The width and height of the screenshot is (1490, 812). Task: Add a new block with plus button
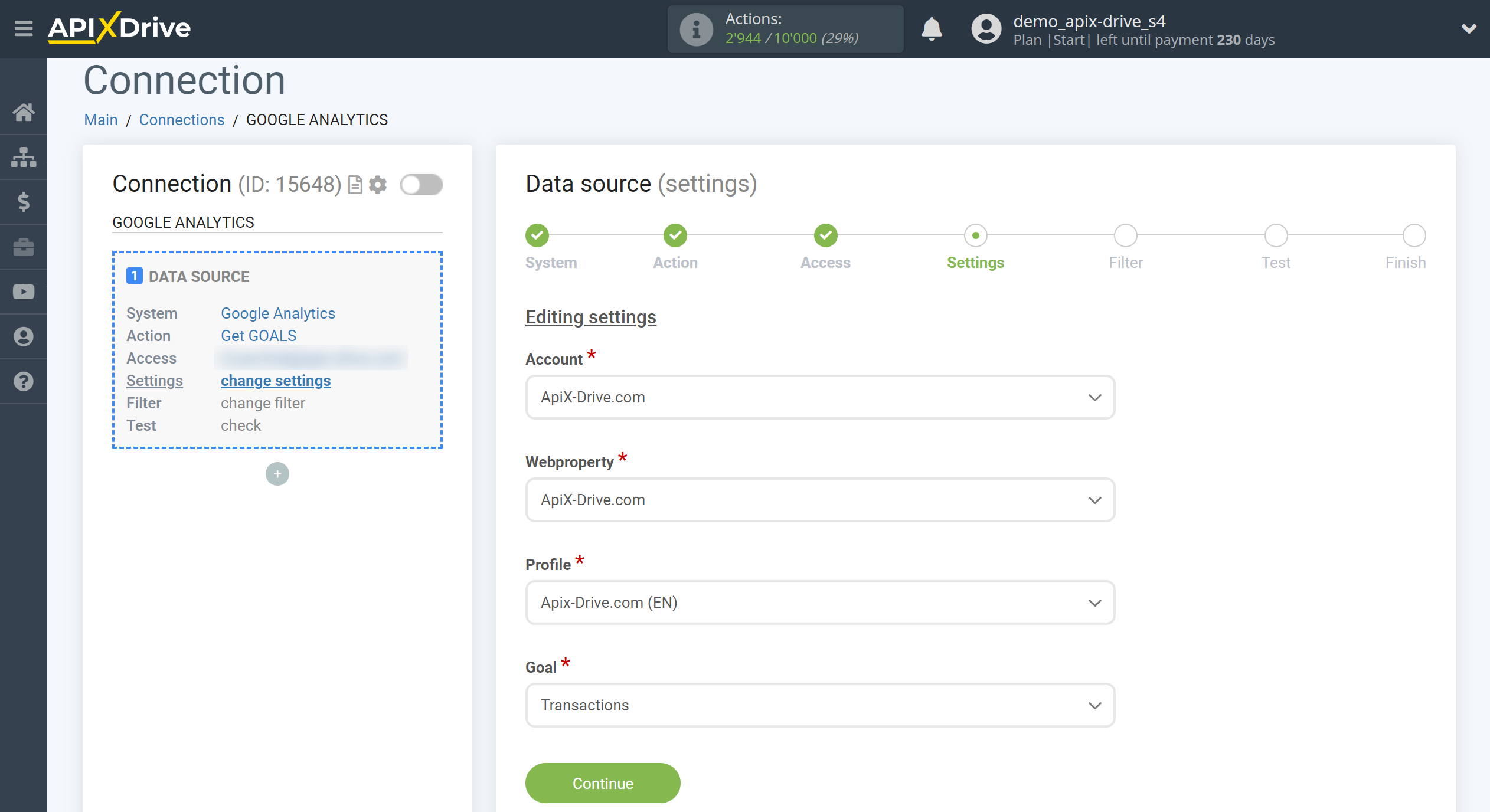[277, 474]
